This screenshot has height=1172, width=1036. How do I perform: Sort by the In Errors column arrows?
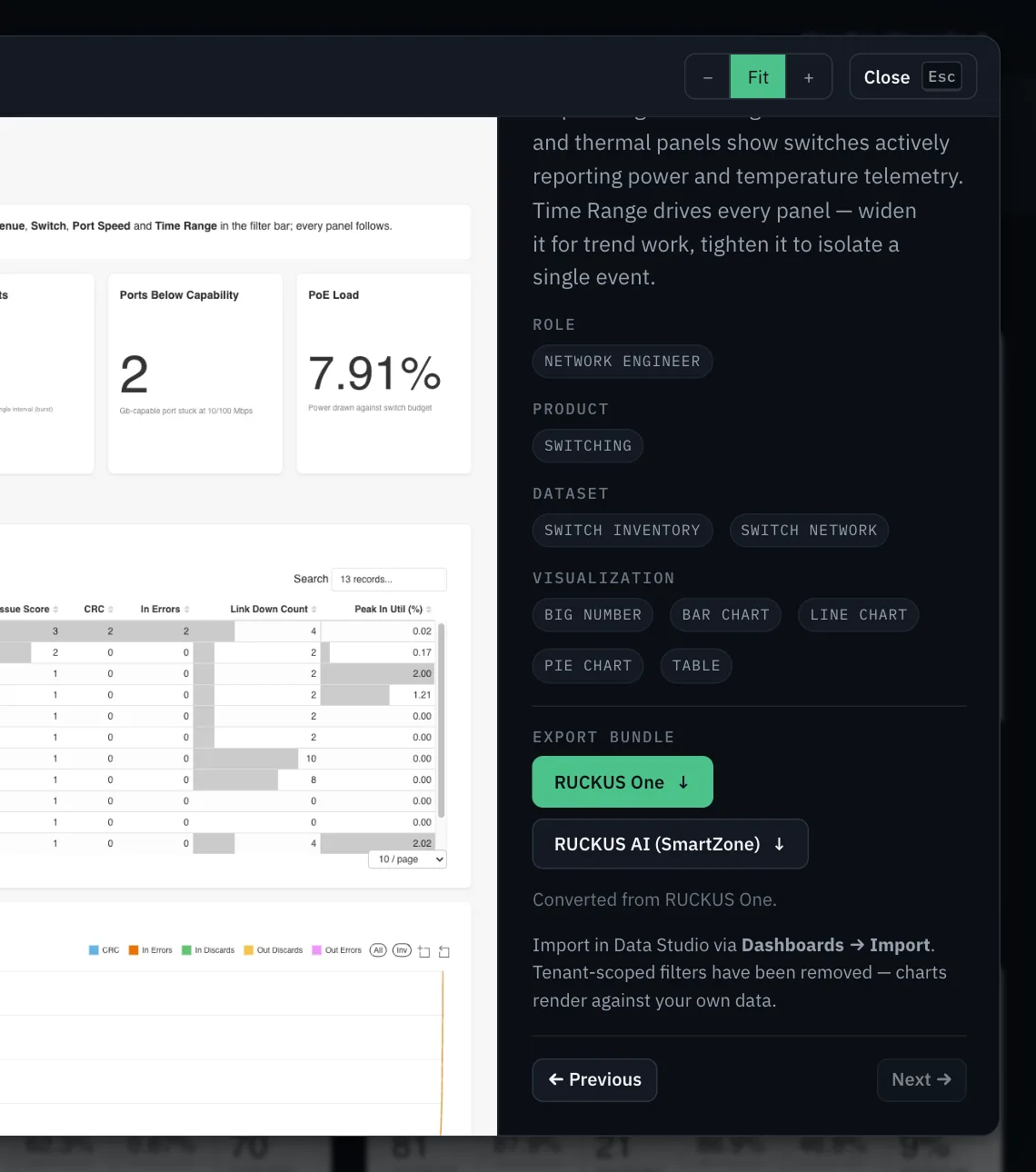(x=187, y=610)
